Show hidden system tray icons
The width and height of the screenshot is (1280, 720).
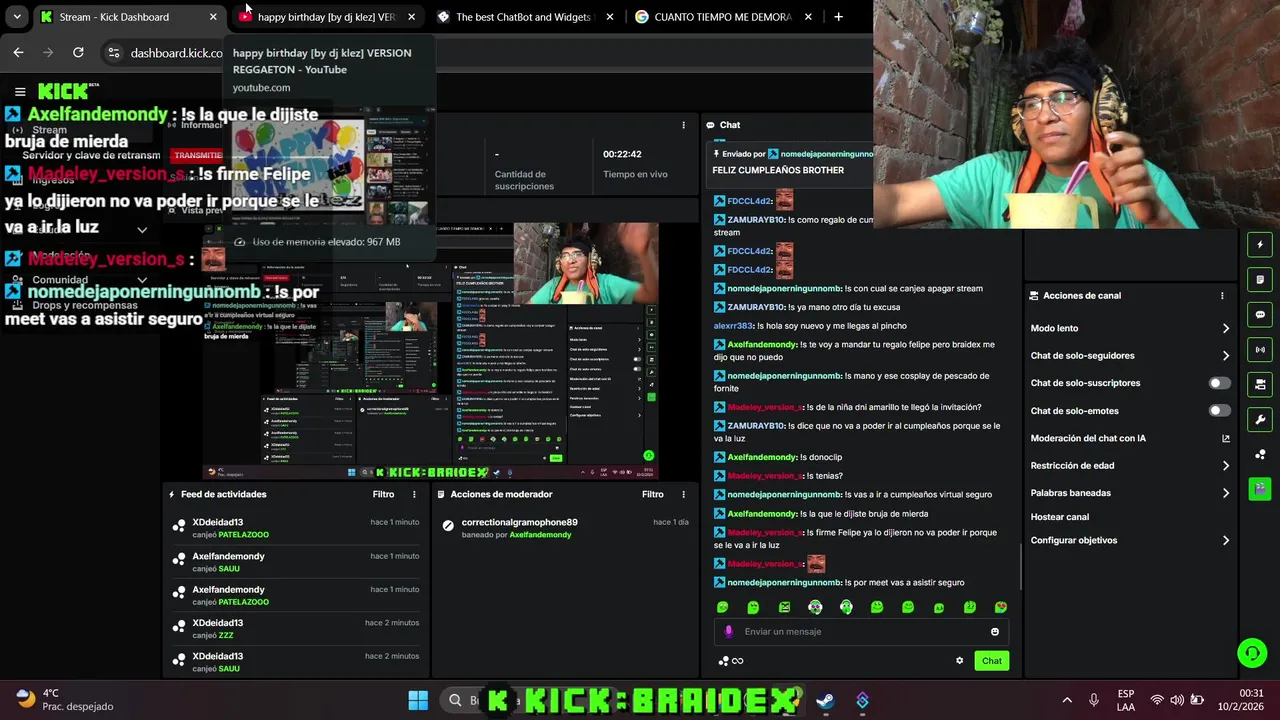[x=1067, y=700]
